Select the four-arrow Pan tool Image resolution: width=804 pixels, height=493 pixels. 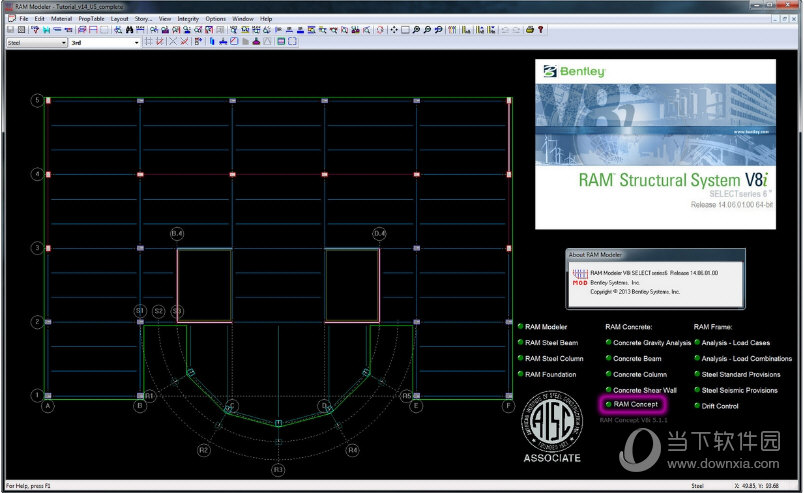pos(394,30)
